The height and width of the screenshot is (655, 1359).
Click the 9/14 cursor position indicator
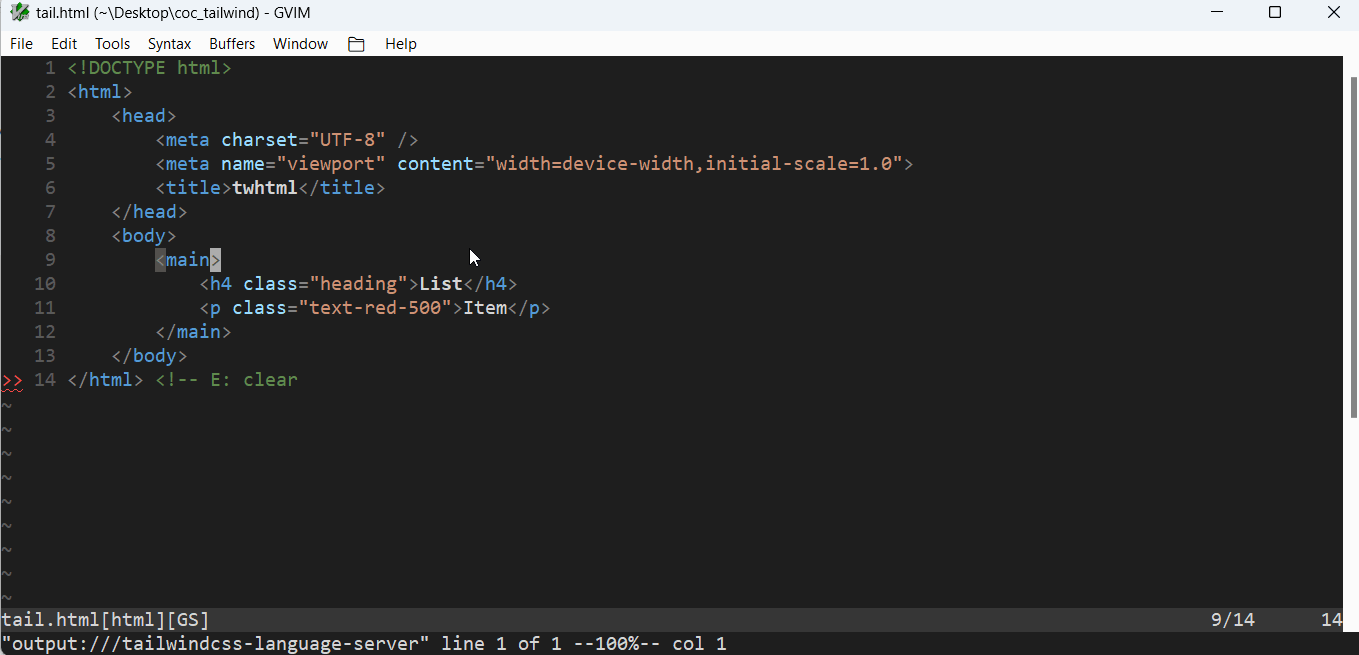coord(1232,619)
